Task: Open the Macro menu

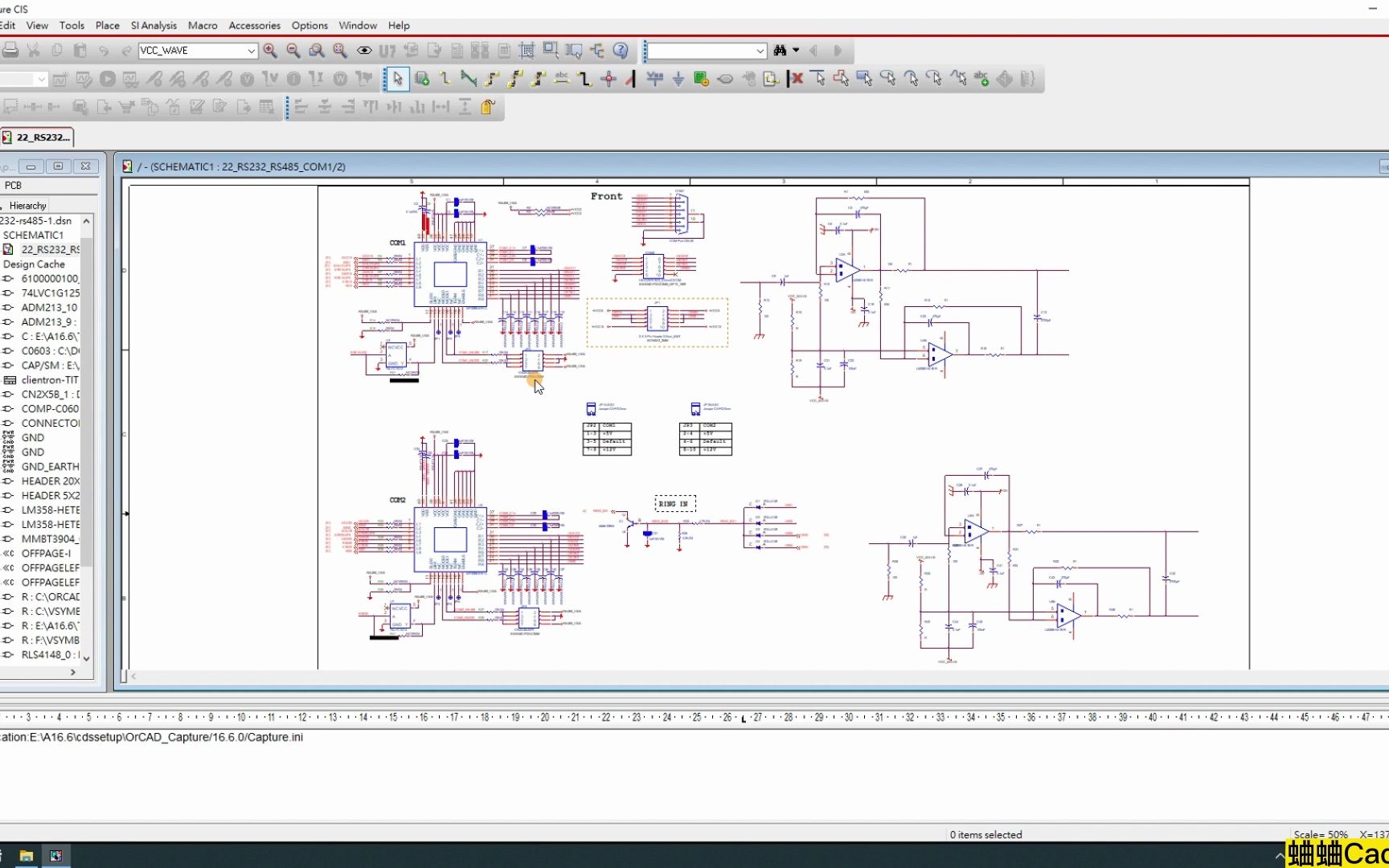Action: 203,26
